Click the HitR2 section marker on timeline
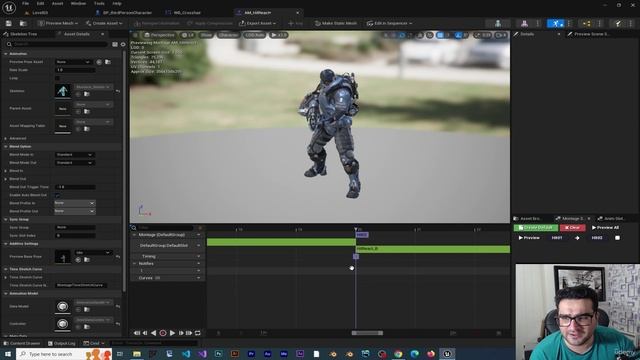 point(362,235)
